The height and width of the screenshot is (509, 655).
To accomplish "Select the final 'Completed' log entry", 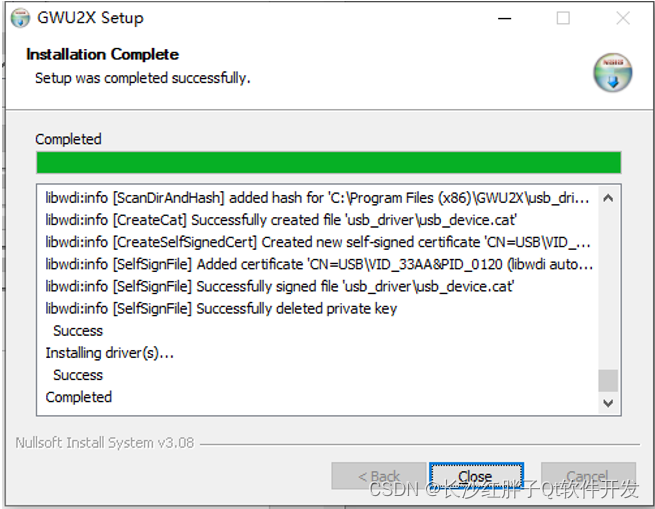I will 79,397.
